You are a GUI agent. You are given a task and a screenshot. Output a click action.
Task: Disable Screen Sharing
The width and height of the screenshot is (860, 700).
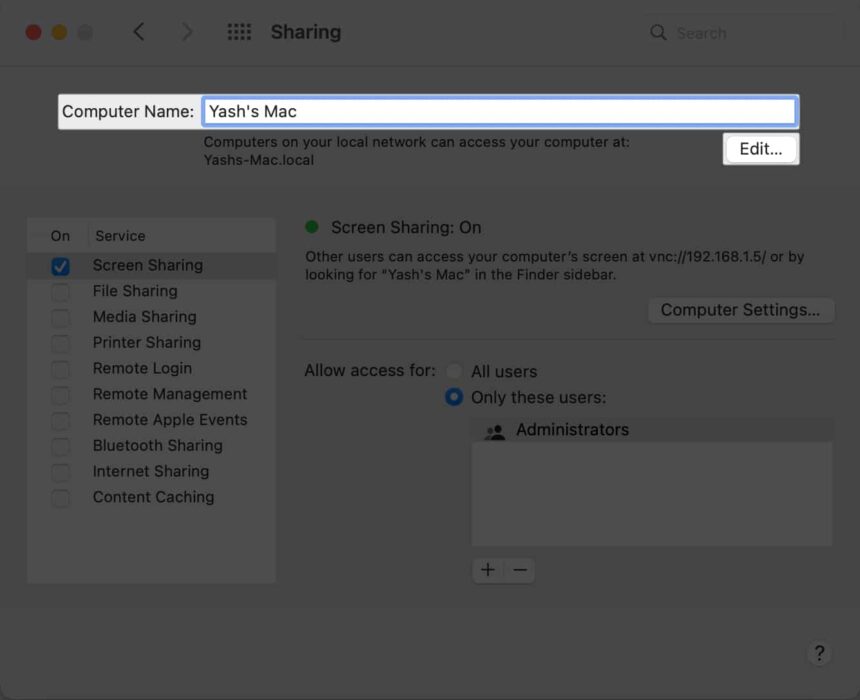pos(57,265)
